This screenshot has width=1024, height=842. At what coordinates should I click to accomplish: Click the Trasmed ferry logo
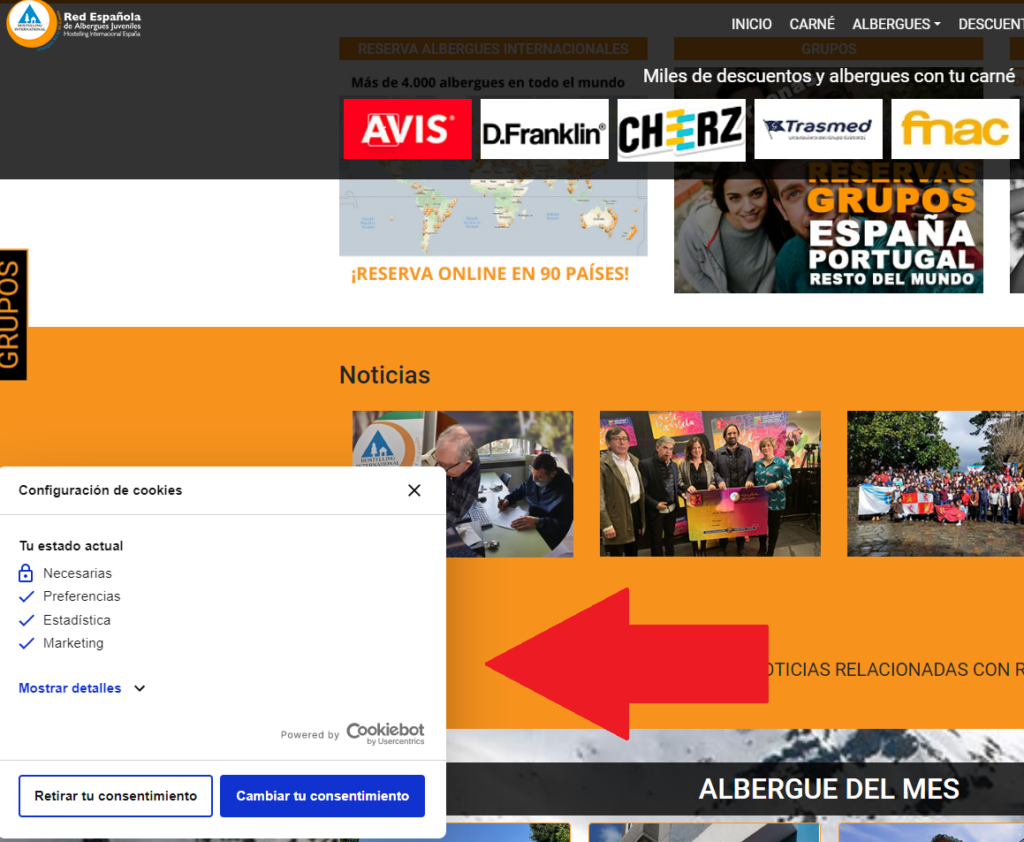point(818,129)
